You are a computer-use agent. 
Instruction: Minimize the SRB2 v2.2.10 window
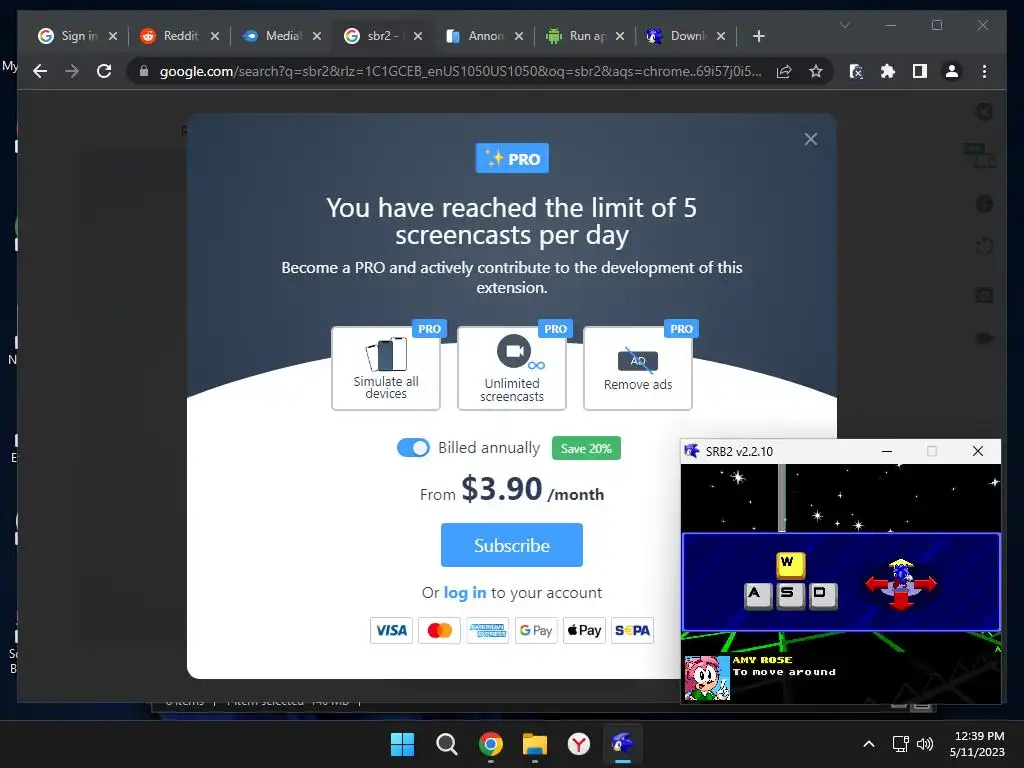point(887,451)
